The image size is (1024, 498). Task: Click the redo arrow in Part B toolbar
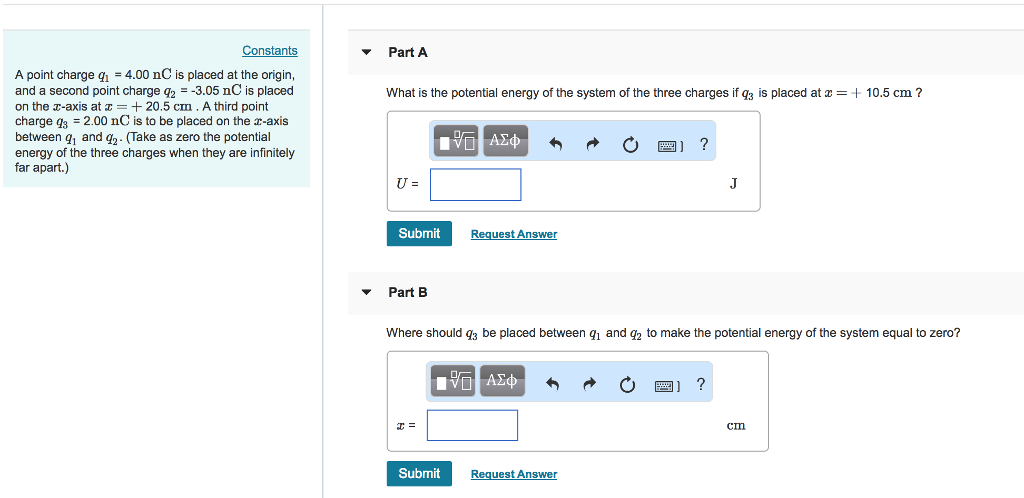590,386
